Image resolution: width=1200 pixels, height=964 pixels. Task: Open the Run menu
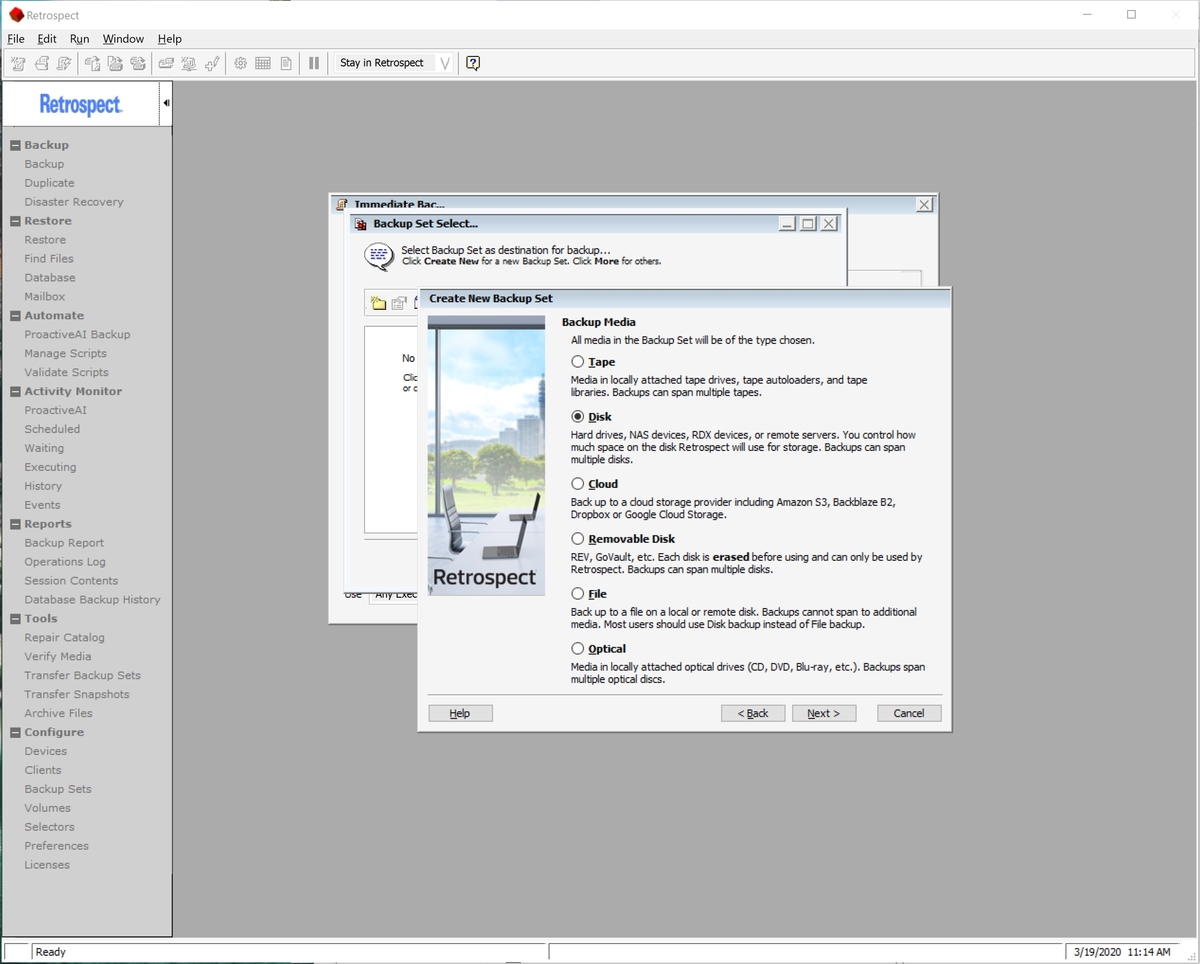point(80,39)
